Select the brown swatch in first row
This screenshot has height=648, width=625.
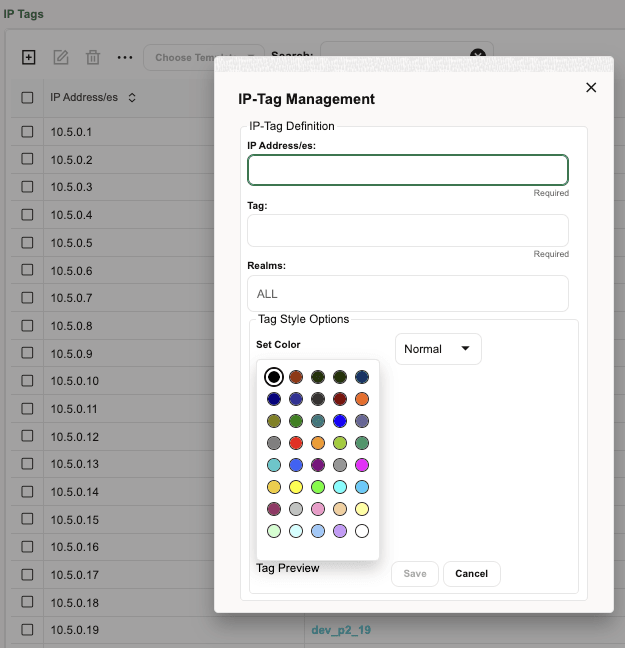coord(296,376)
